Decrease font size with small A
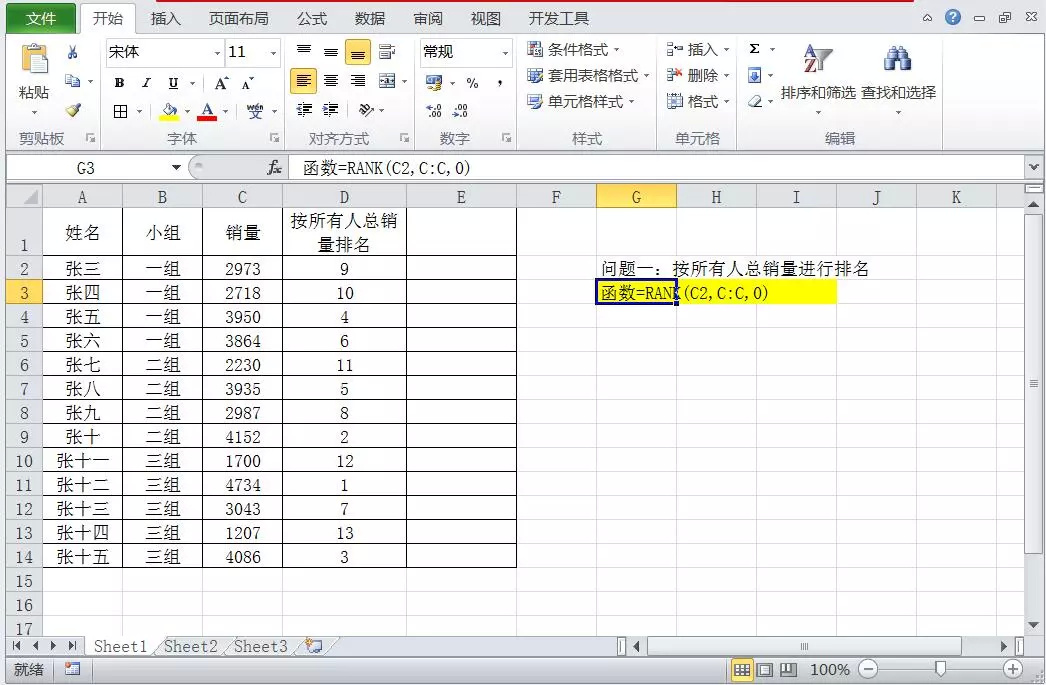This screenshot has height=685, width=1046. (247, 83)
